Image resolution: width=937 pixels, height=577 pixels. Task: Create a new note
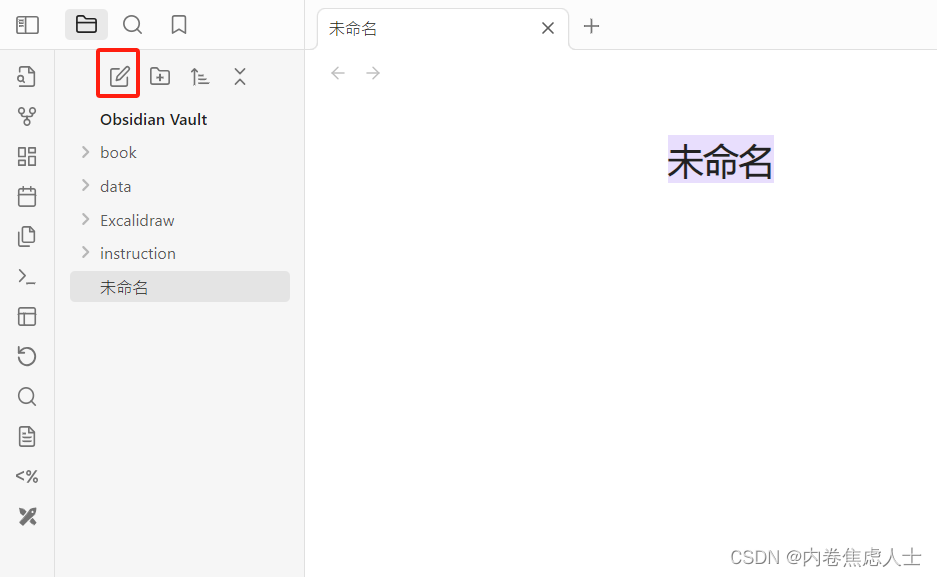click(118, 75)
